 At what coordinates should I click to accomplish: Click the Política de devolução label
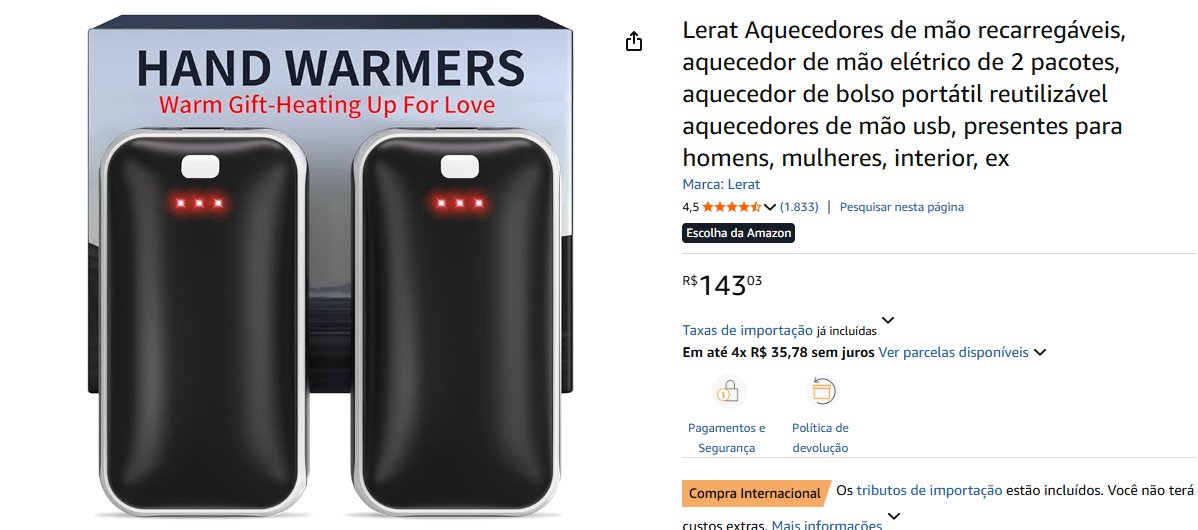point(821,438)
